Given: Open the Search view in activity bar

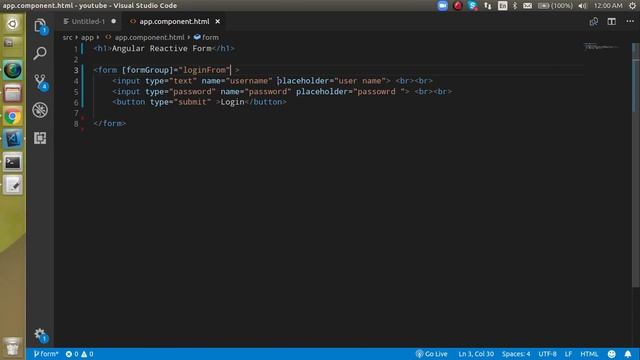Looking at the screenshot, I should pos(40,53).
